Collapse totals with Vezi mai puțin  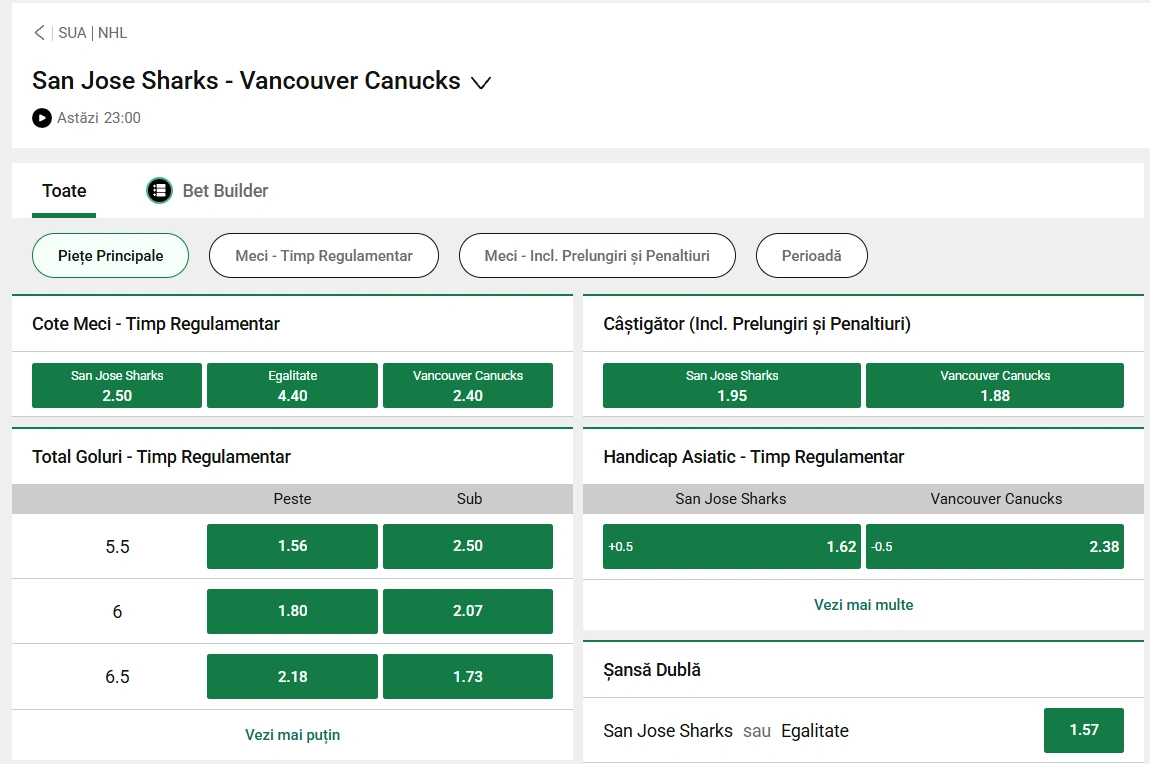tap(292, 734)
